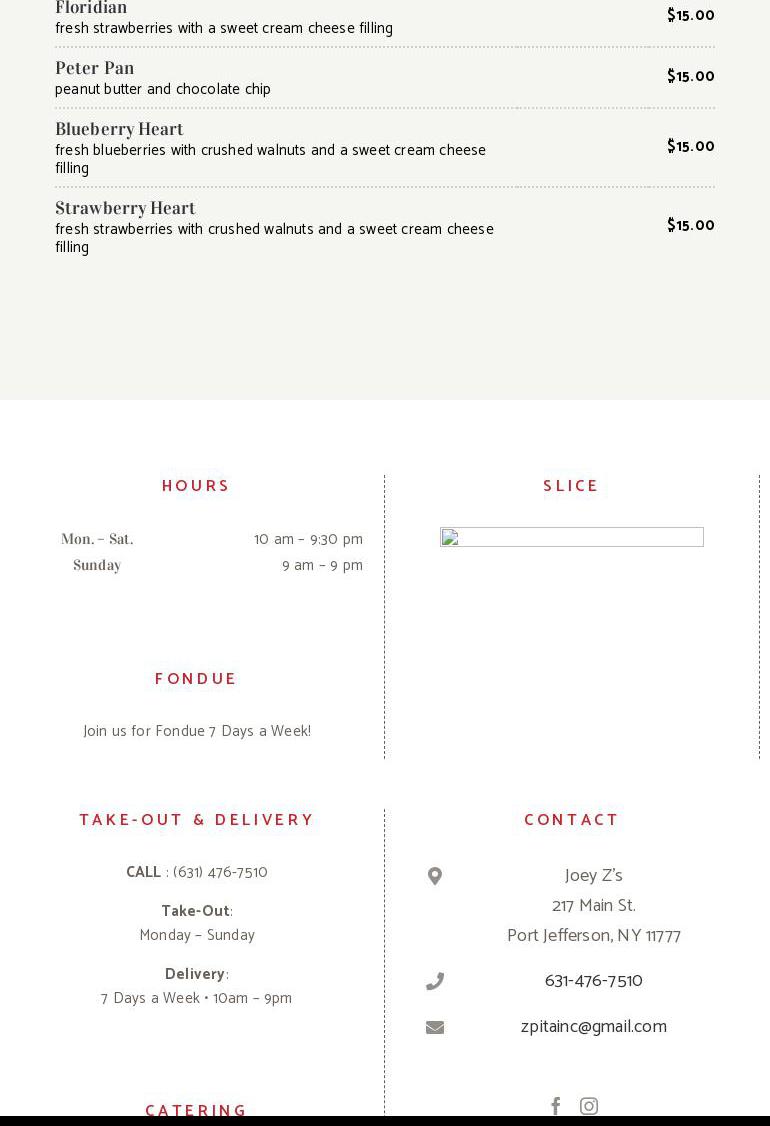This screenshot has height=1126, width=770.
Task: Click the Take-Out & Delivery heading
Action: pyautogui.click(x=196, y=820)
